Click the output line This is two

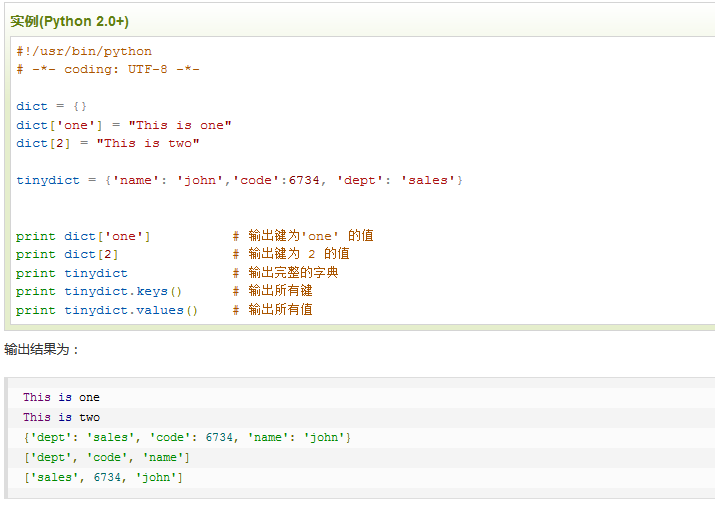point(61,417)
